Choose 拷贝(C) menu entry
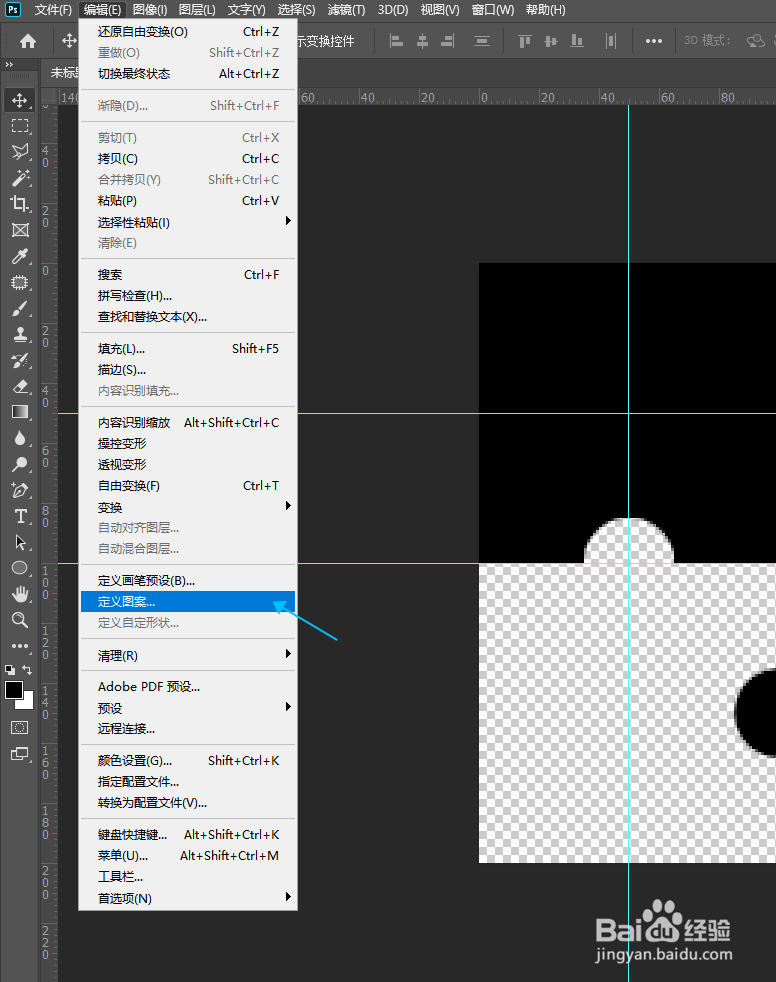This screenshot has width=776, height=982. click(x=188, y=159)
